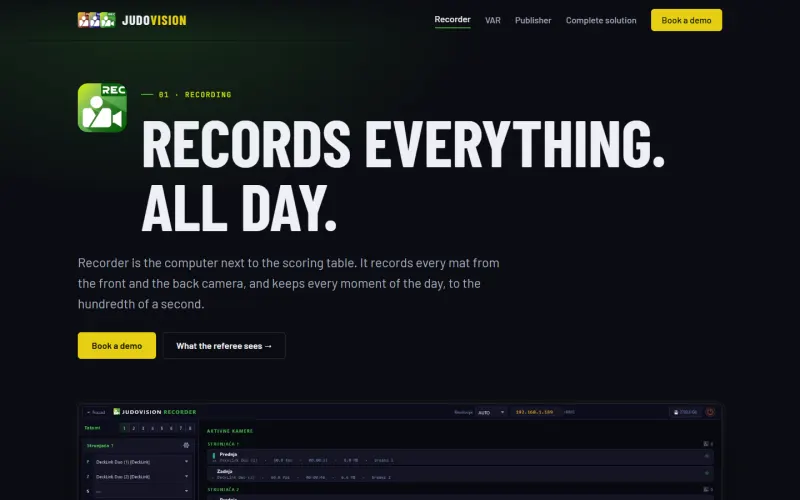This screenshot has height=500, width=800.
Task: Select Tatami number 4
Action: 152,428
